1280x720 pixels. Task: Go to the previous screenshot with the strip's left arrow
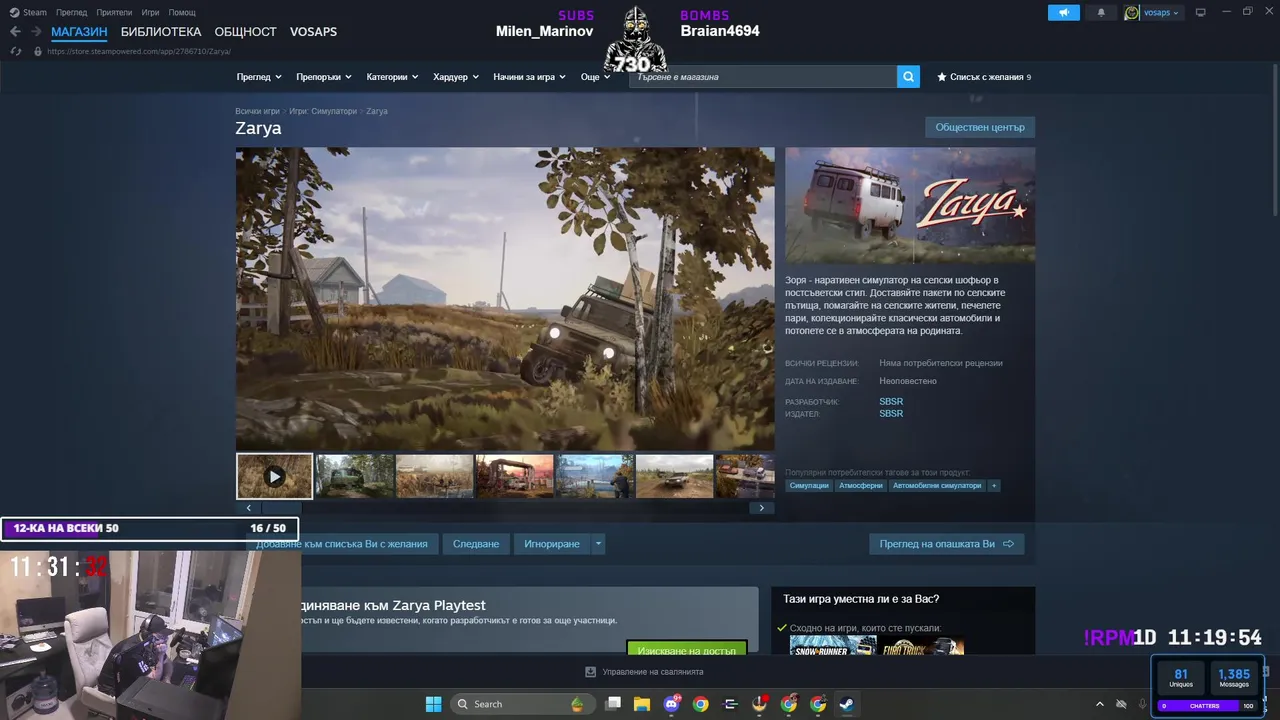click(249, 508)
